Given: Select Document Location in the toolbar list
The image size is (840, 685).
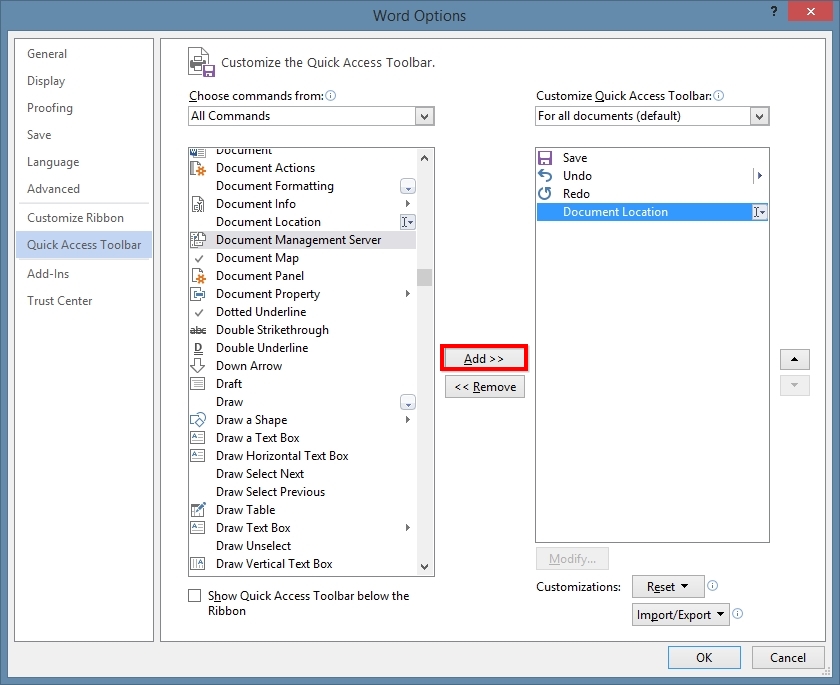Looking at the screenshot, I should click(x=652, y=212).
